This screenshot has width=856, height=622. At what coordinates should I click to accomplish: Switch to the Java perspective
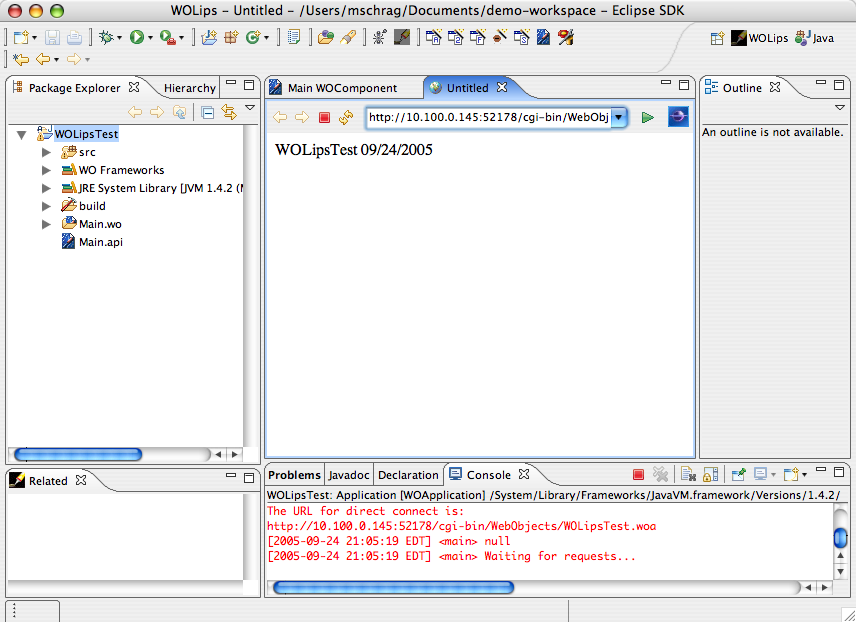[x=814, y=38]
